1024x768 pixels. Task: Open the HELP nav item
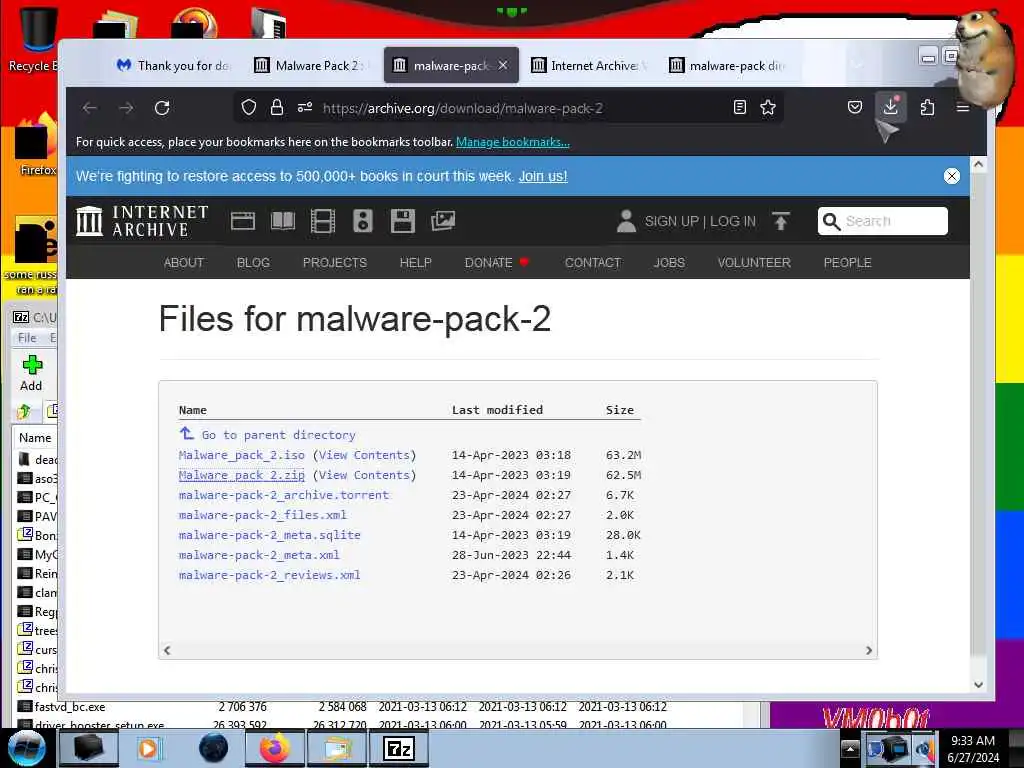[415, 263]
